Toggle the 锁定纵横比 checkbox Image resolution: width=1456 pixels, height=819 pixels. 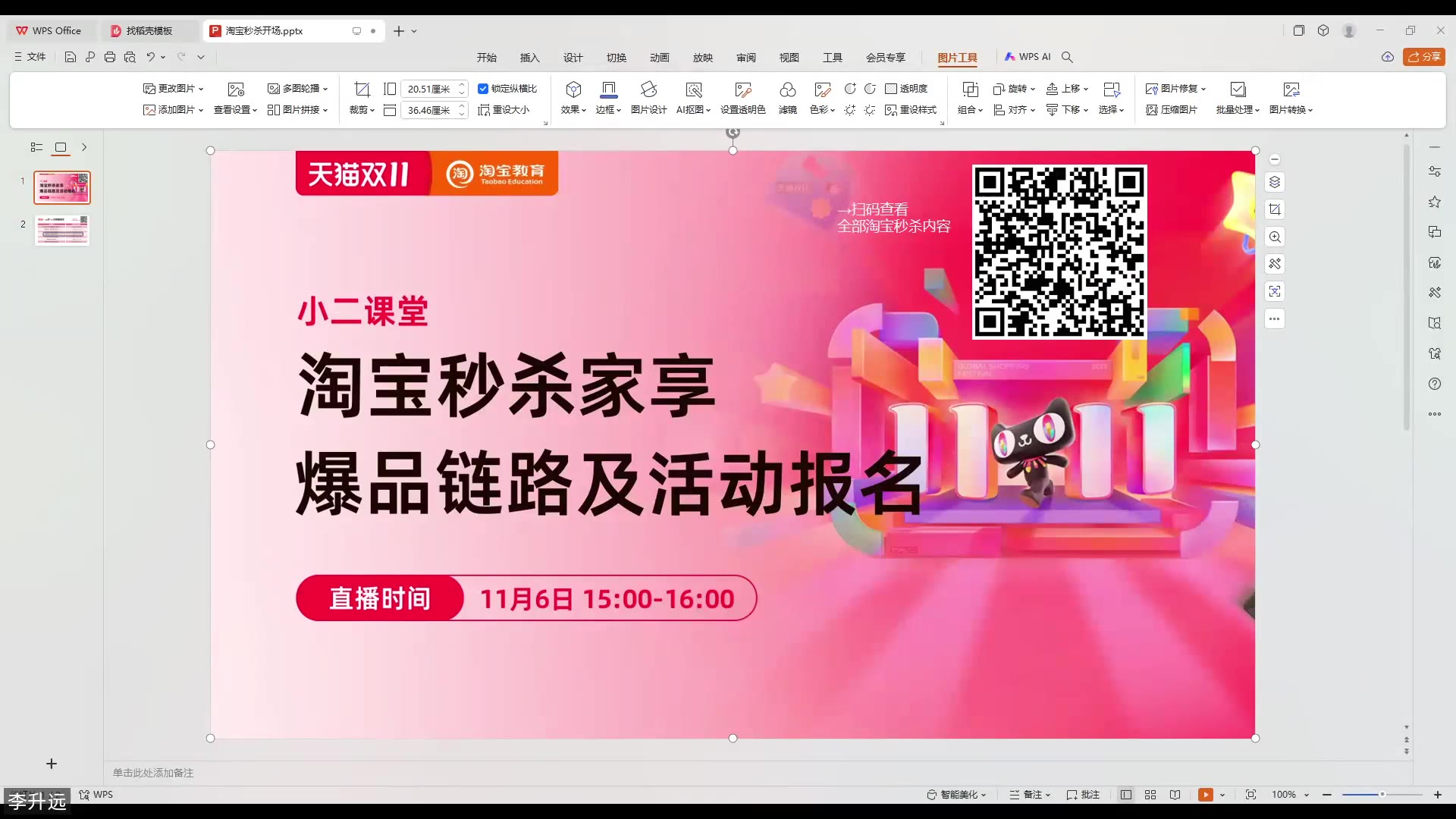pos(485,88)
